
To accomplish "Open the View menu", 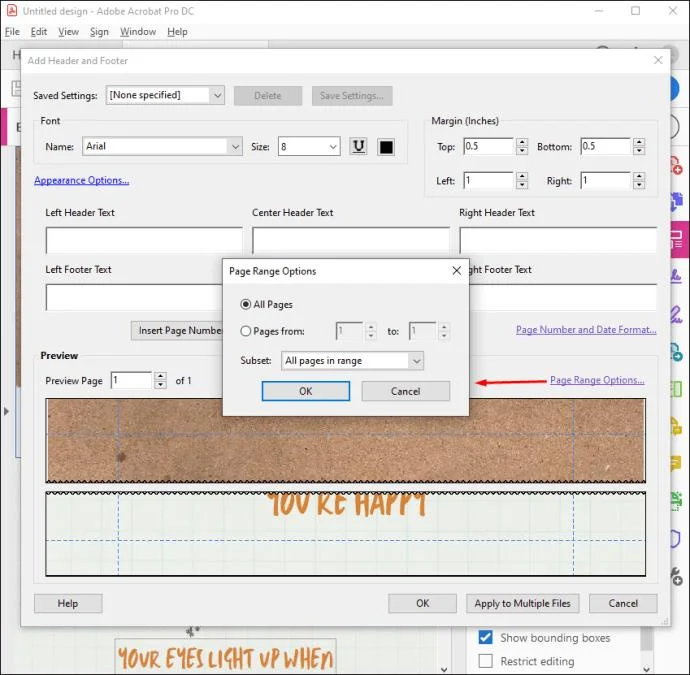I will (x=69, y=32).
